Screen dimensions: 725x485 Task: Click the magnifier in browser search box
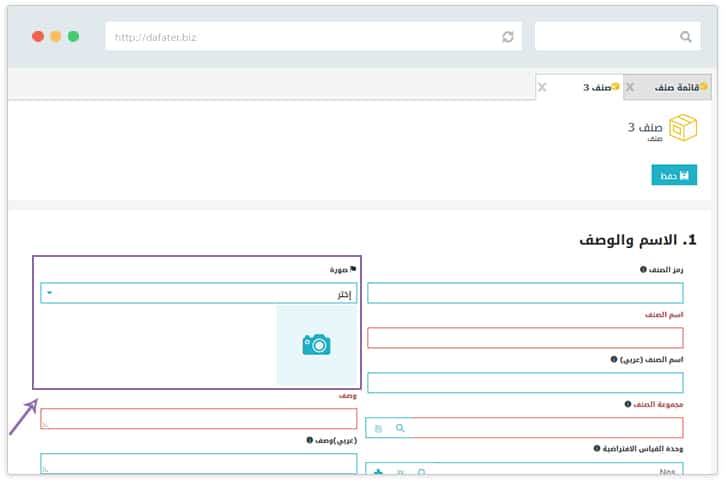686,37
